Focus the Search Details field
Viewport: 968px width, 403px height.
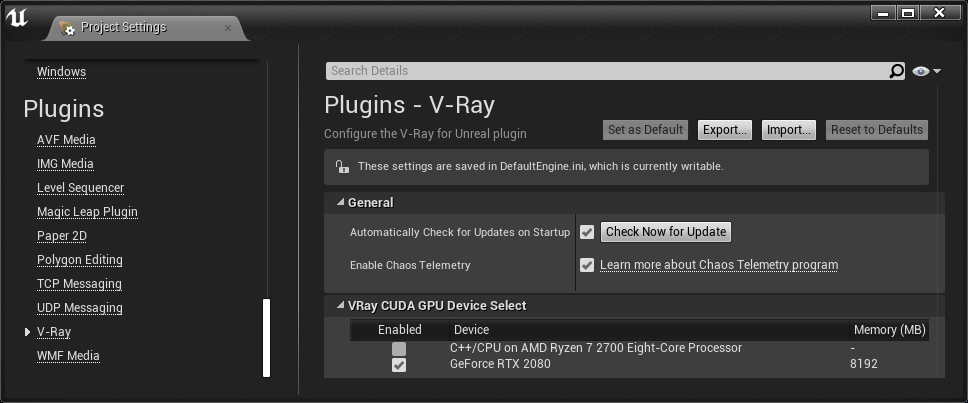pyautogui.click(x=607, y=71)
